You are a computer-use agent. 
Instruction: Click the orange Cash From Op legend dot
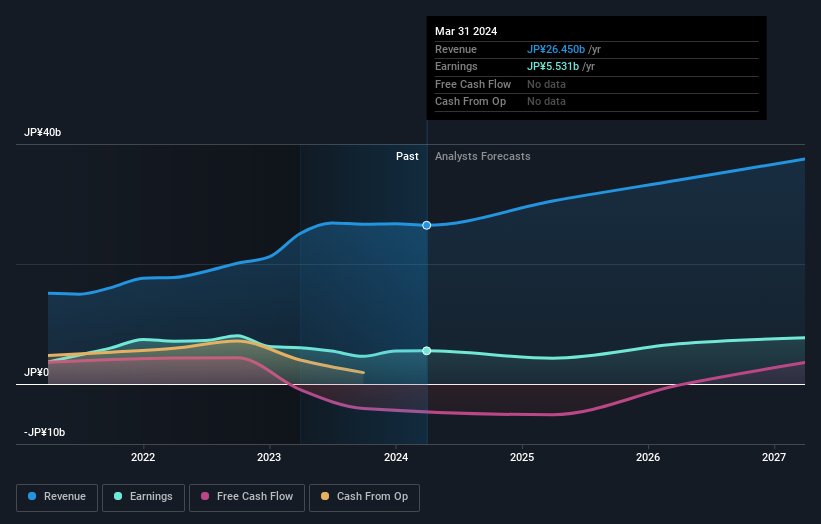325,496
